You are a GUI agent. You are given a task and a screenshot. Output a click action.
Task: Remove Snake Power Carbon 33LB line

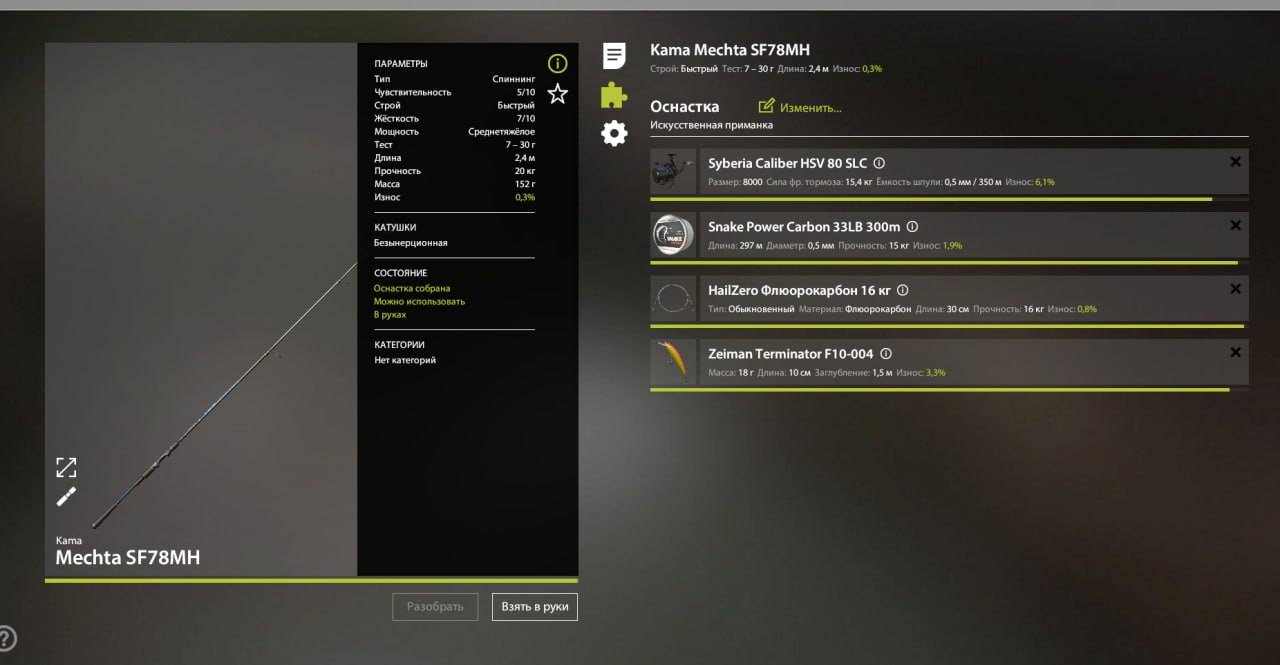coord(1235,226)
